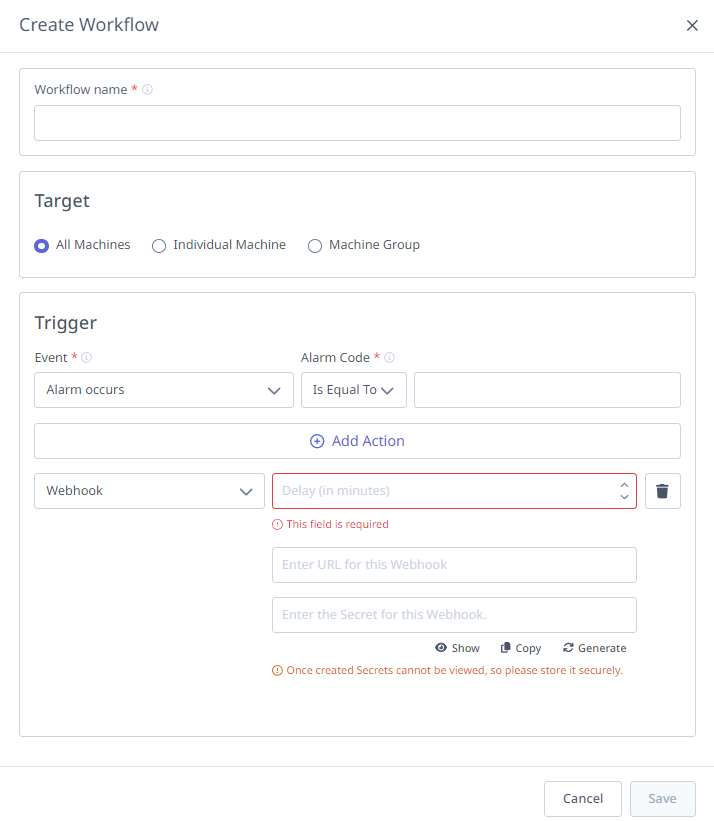
Task: Click the Save button
Action: tap(663, 798)
